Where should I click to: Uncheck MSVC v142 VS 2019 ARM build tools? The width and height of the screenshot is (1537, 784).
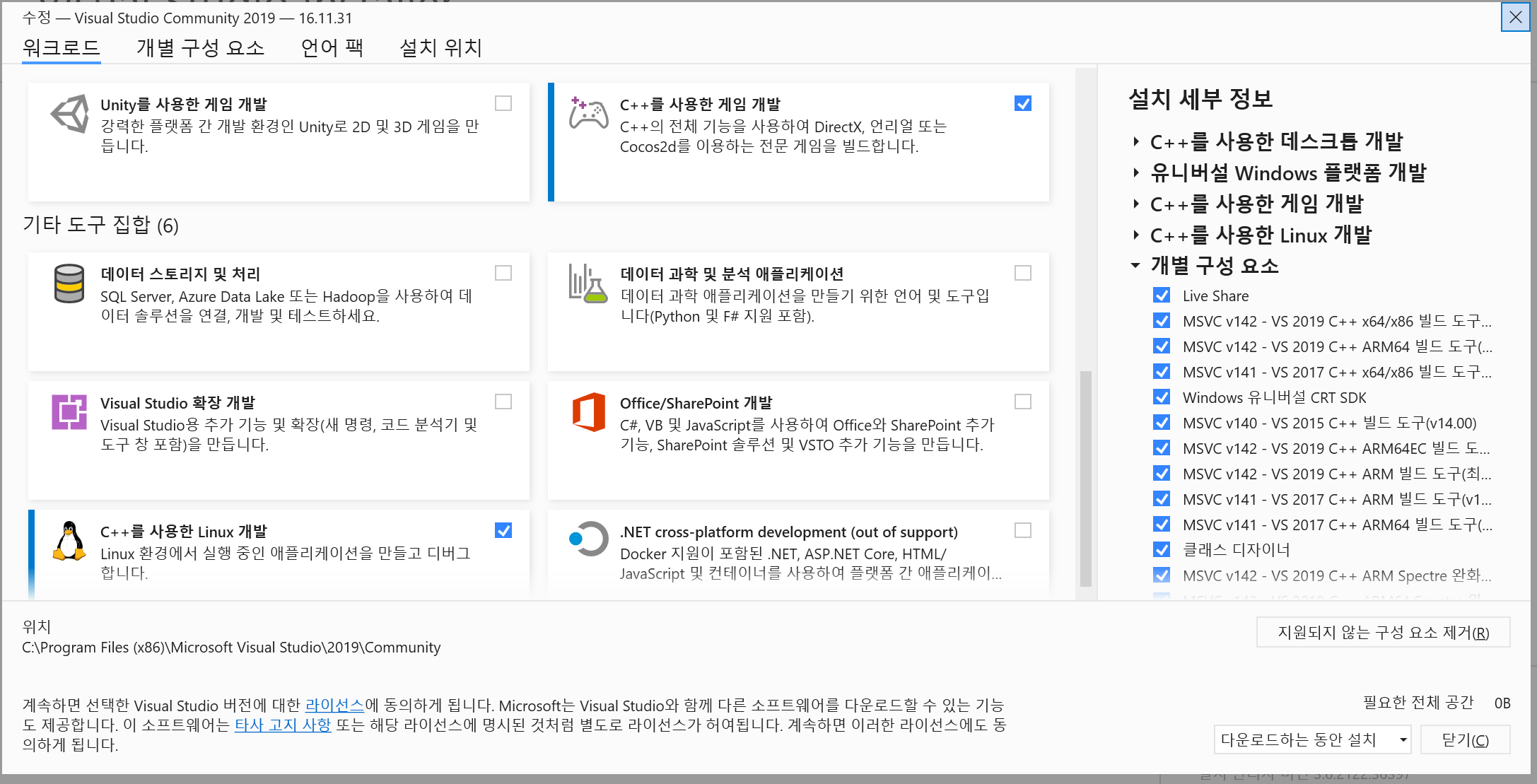[1162, 473]
